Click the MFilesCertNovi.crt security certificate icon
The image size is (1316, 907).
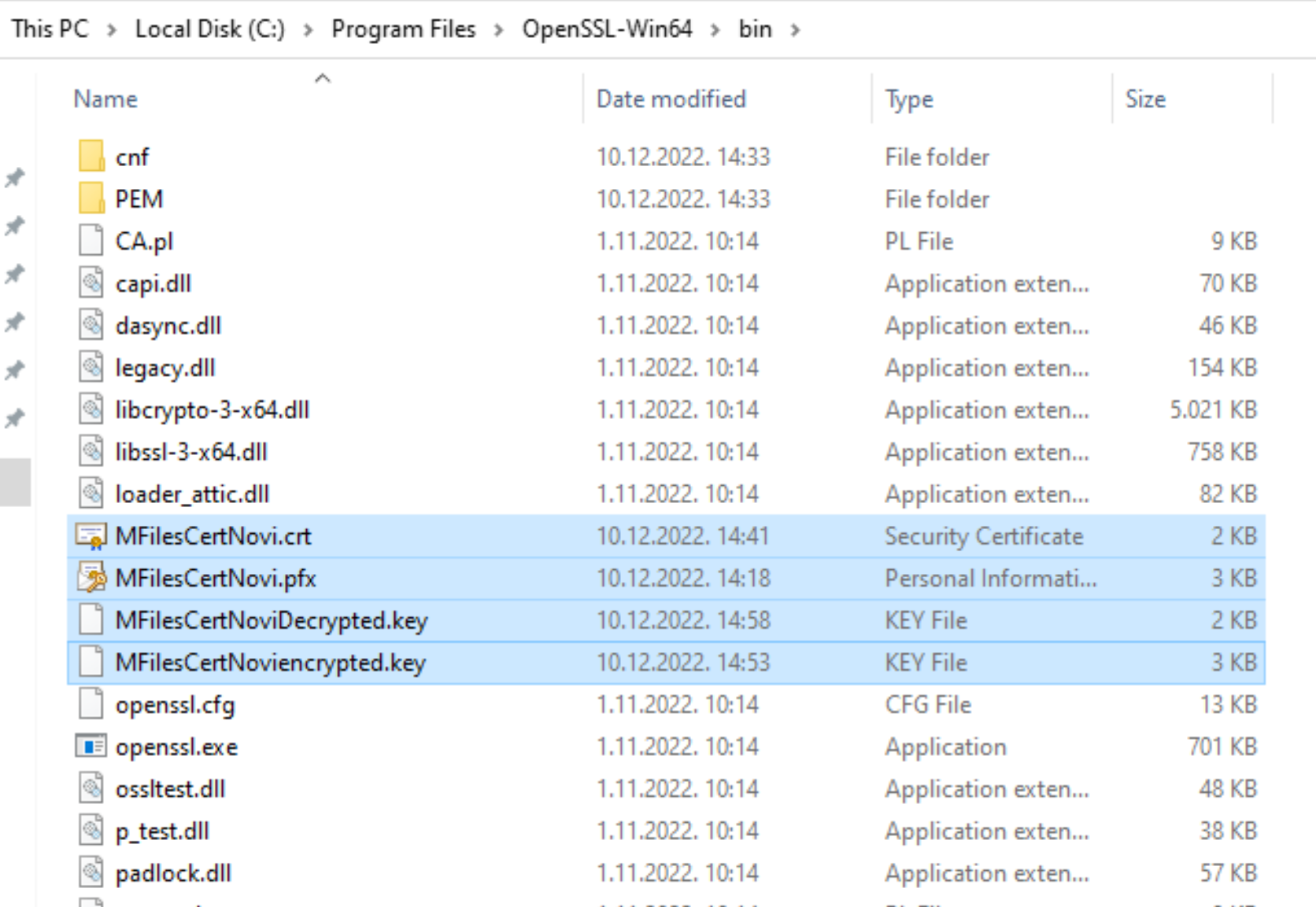[89, 536]
